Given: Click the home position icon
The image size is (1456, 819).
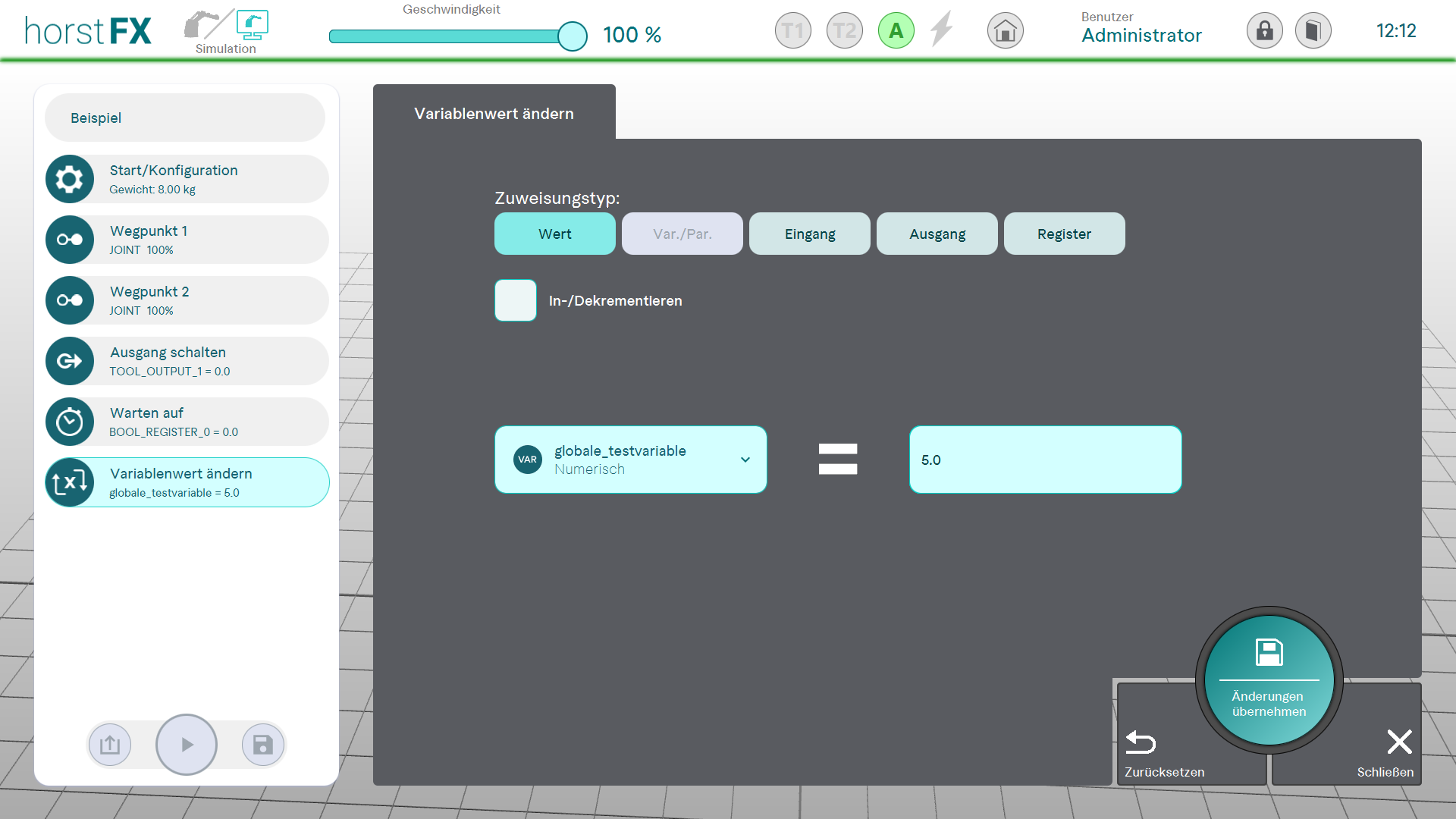Looking at the screenshot, I should (1005, 31).
